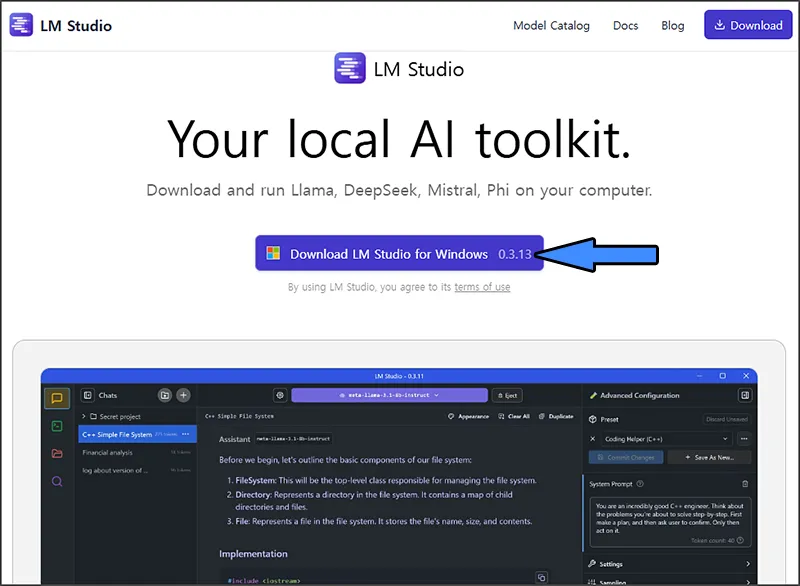The height and width of the screenshot is (586, 800).
Task: Open the Docs page
Action: (x=625, y=26)
